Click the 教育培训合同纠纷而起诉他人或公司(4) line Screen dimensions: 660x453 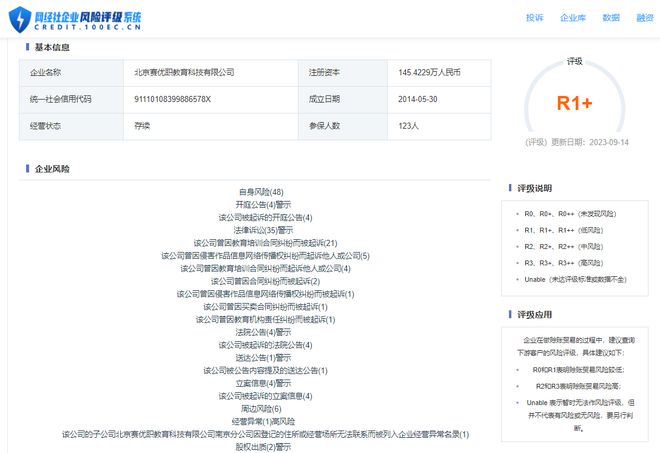[265, 269]
